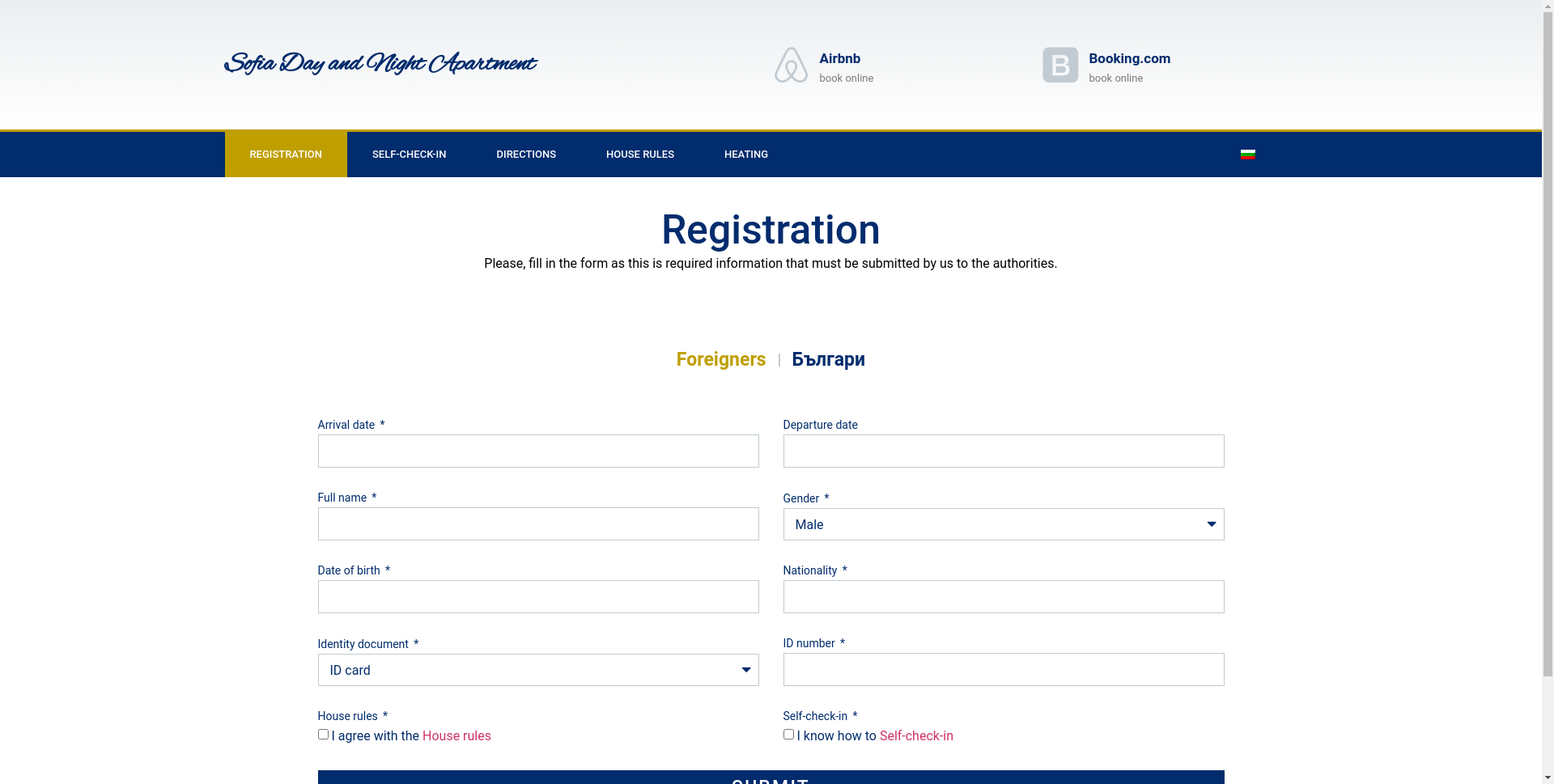Open the Self-Check-In menu item

(409, 155)
